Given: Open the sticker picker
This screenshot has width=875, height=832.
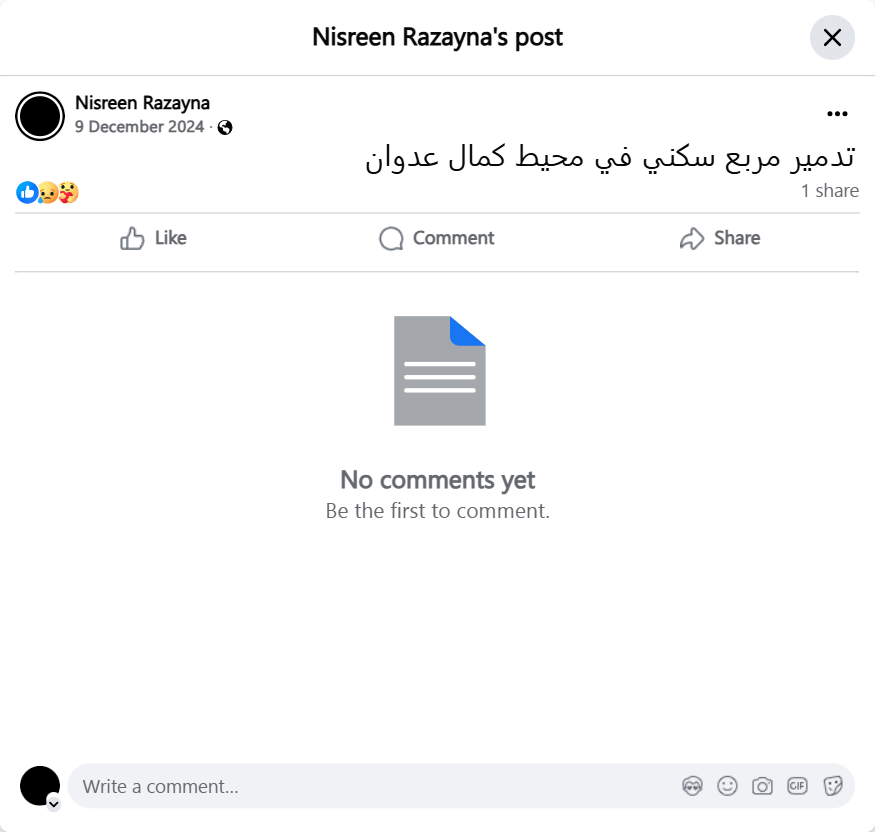Looking at the screenshot, I should coord(833,786).
